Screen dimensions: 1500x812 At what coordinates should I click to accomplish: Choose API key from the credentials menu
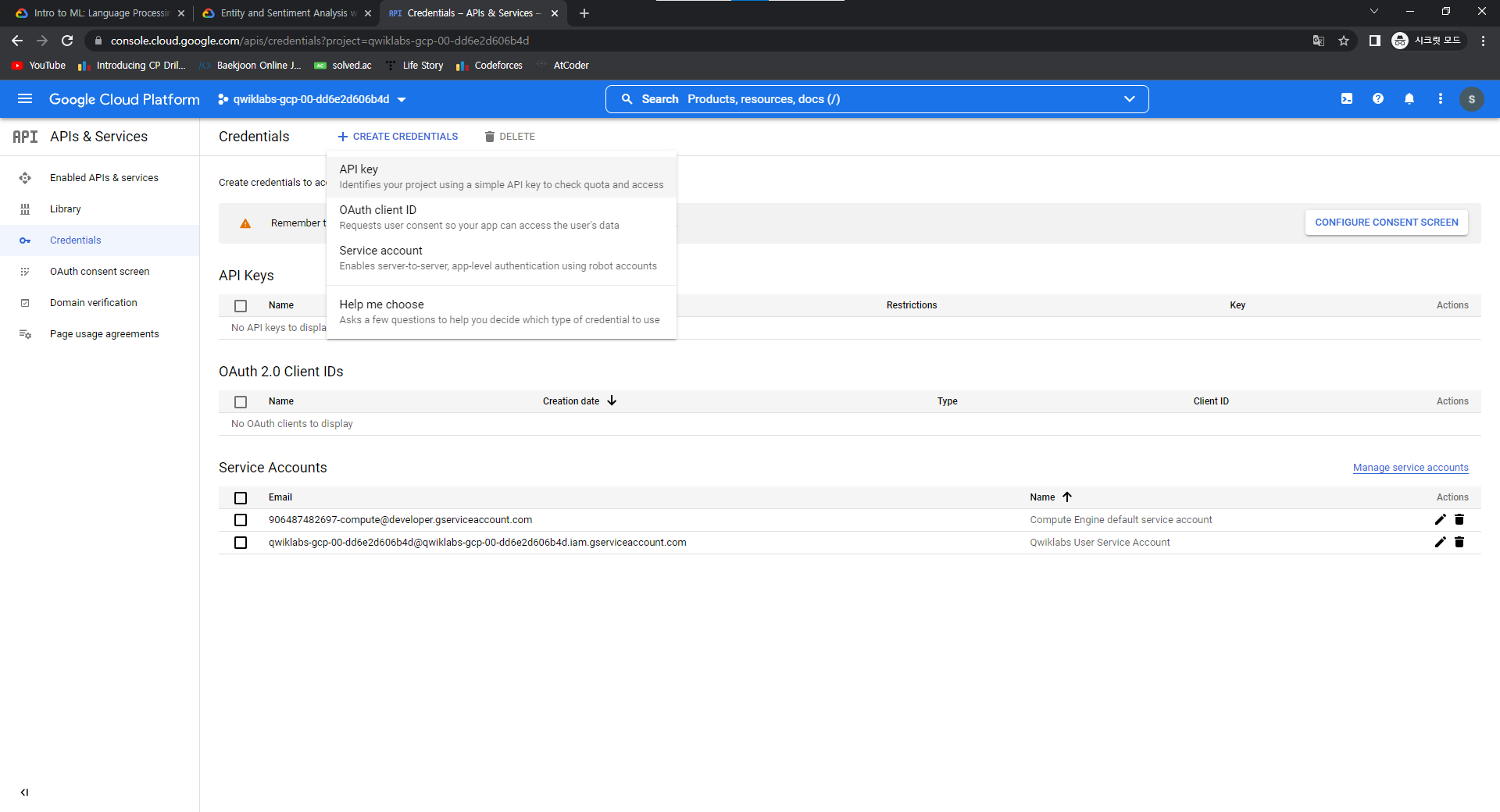pos(502,177)
